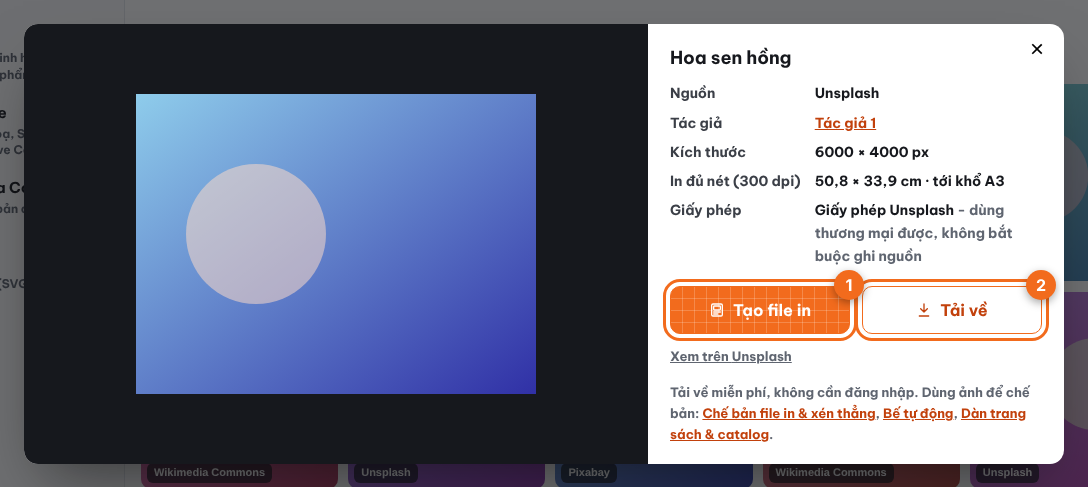Image resolution: width=1088 pixels, height=487 pixels.
Task: Click the Tải về download button
Action: [952, 310]
